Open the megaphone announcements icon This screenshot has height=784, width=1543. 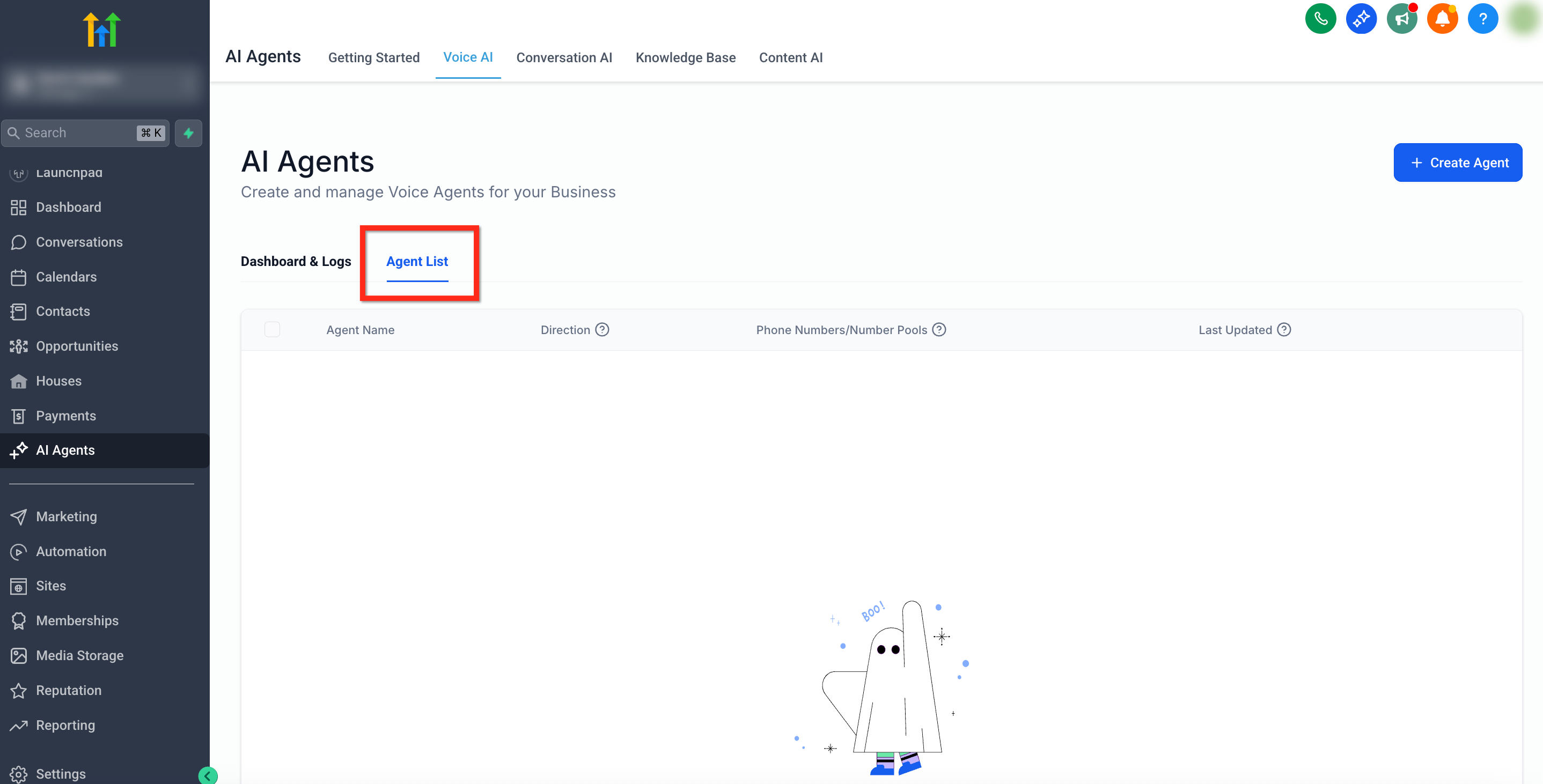(1402, 19)
